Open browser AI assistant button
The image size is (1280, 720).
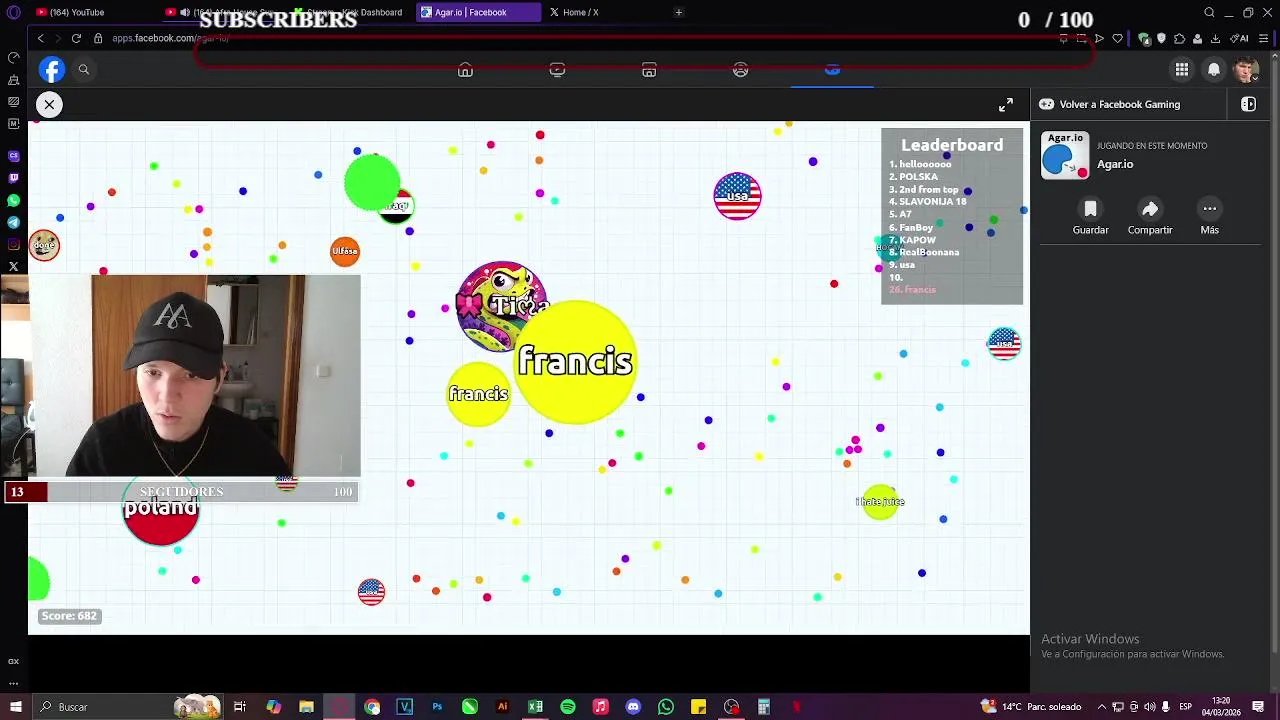click(1240, 38)
